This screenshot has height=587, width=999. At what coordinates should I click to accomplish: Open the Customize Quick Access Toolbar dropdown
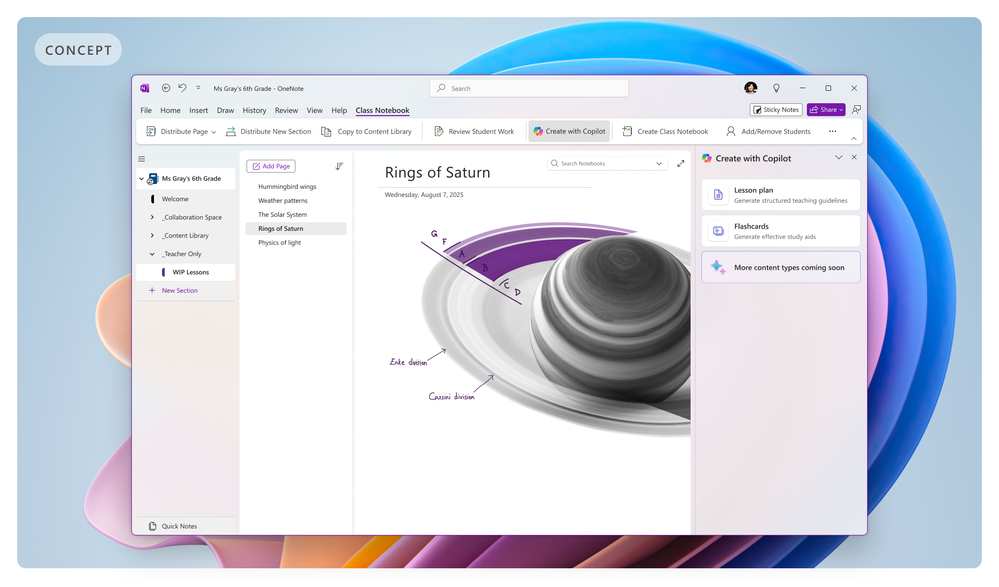(198, 88)
